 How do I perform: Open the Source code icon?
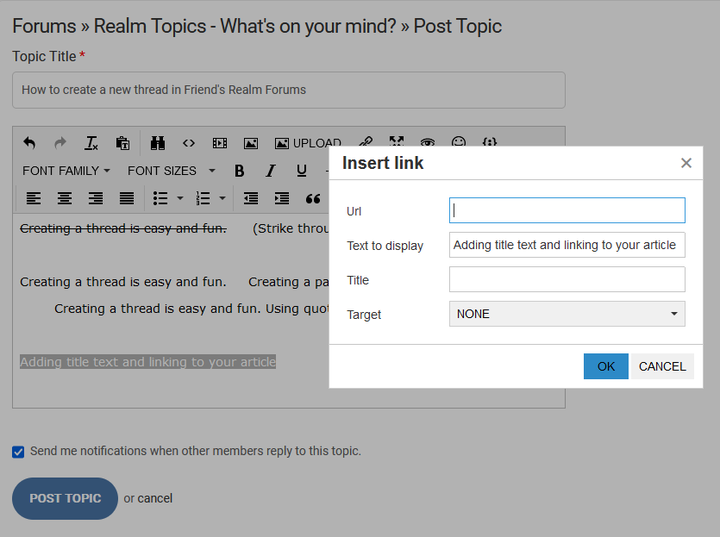(189, 143)
